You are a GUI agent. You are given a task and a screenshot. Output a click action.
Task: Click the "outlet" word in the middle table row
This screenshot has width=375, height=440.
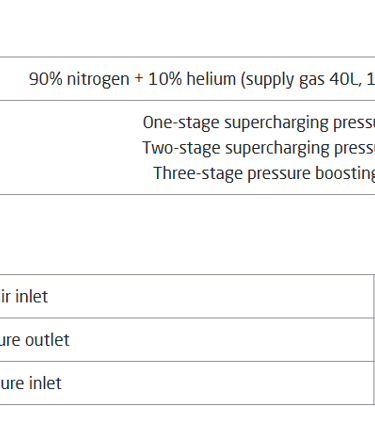tap(47, 340)
